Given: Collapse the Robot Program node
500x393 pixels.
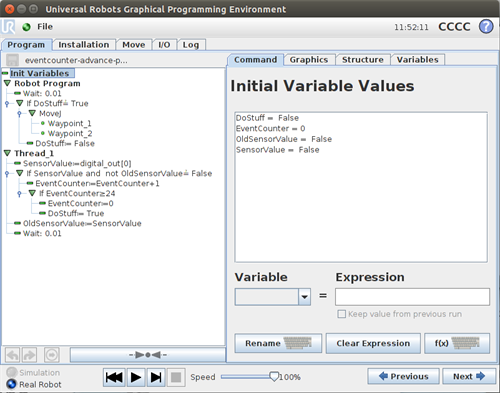Looking at the screenshot, I should coord(7,83).
